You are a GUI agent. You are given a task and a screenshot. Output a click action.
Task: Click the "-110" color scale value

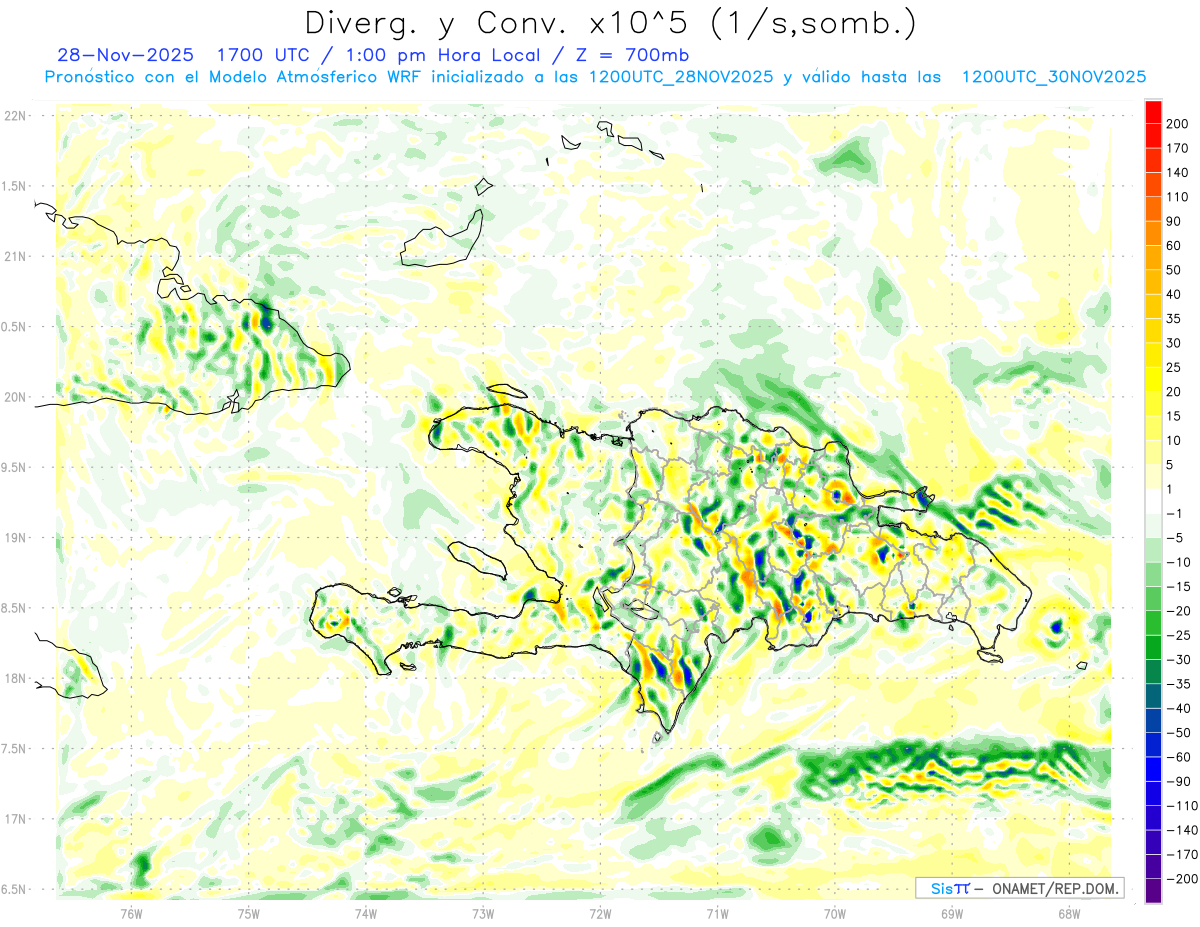1181,805
